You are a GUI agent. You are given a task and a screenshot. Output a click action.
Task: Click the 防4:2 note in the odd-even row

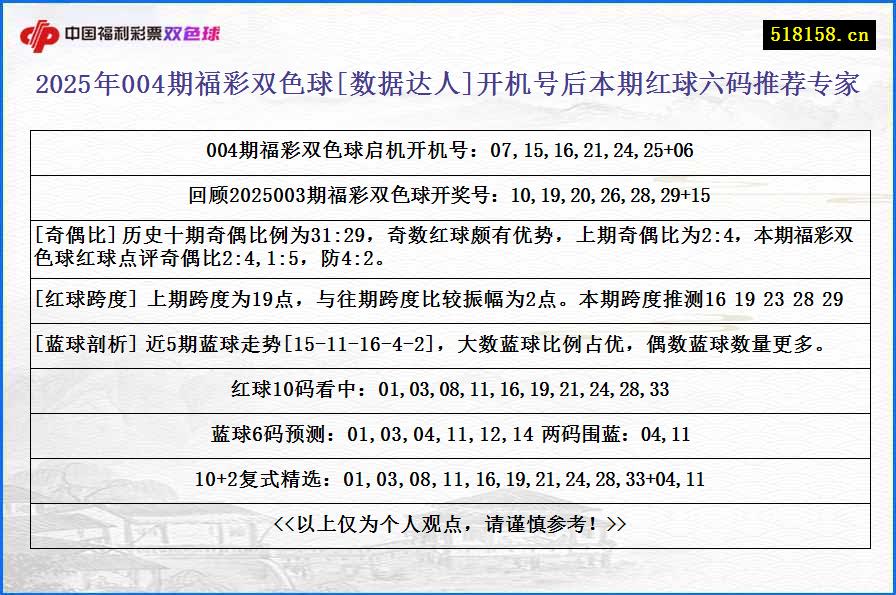(350, 263)
